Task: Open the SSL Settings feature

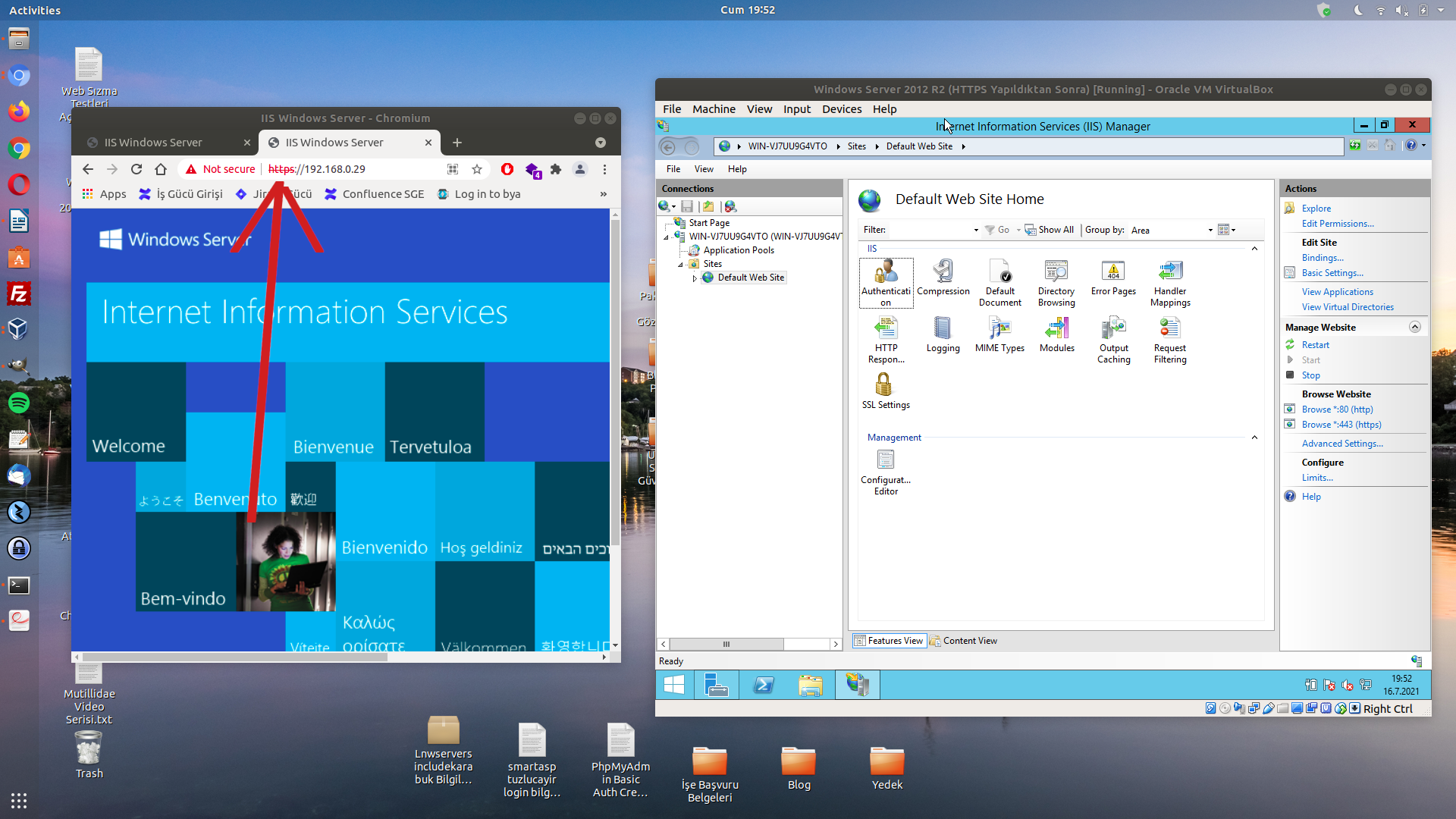Action: [886, 392]
